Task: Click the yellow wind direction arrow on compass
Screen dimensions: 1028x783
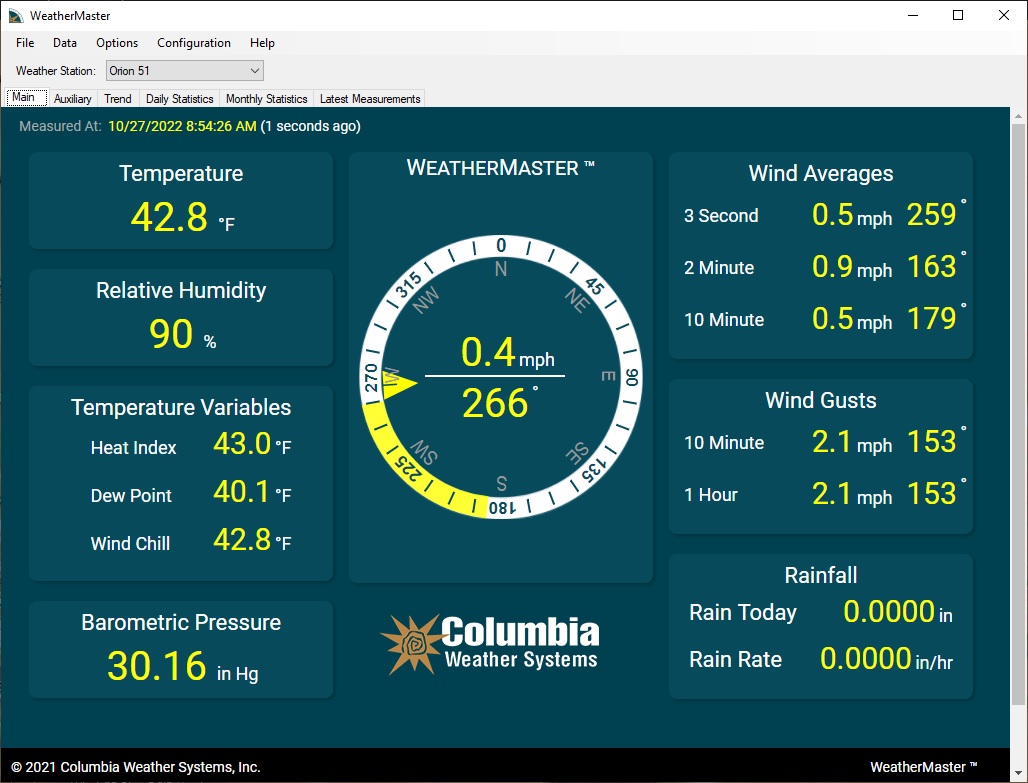Action: [x=400, y=384]
